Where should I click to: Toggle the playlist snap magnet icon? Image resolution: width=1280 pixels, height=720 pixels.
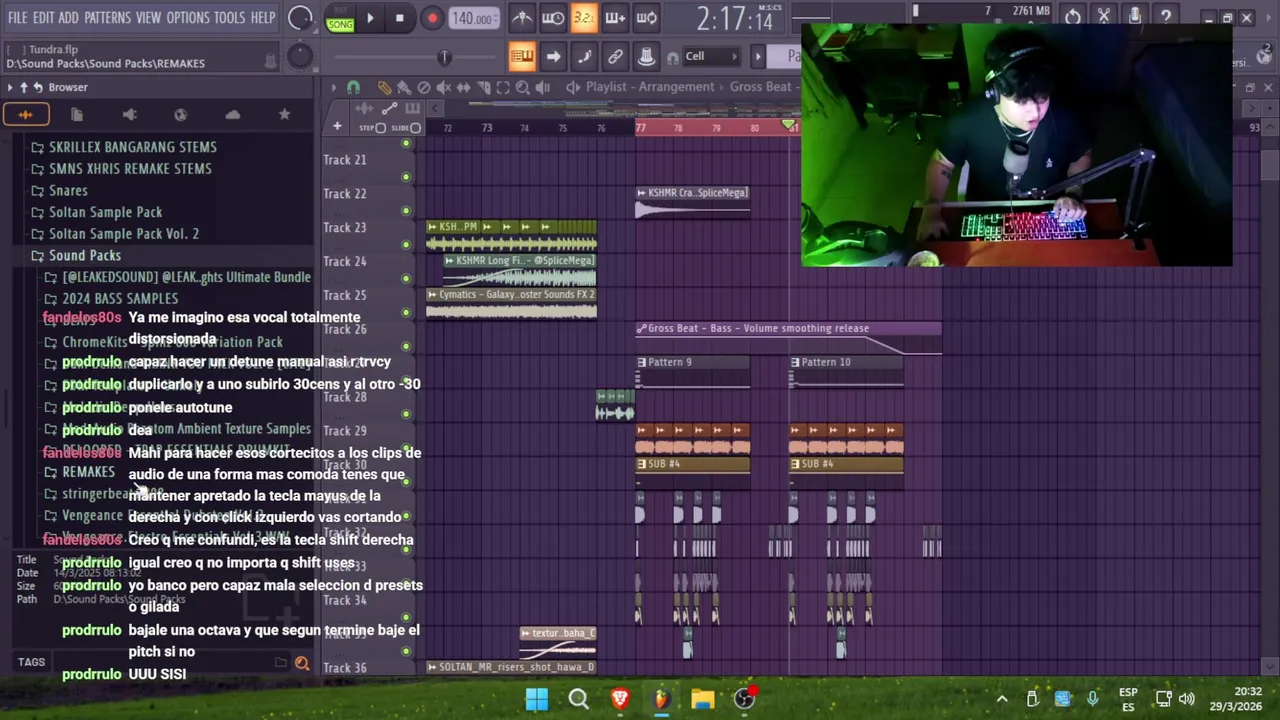(353, 87)
